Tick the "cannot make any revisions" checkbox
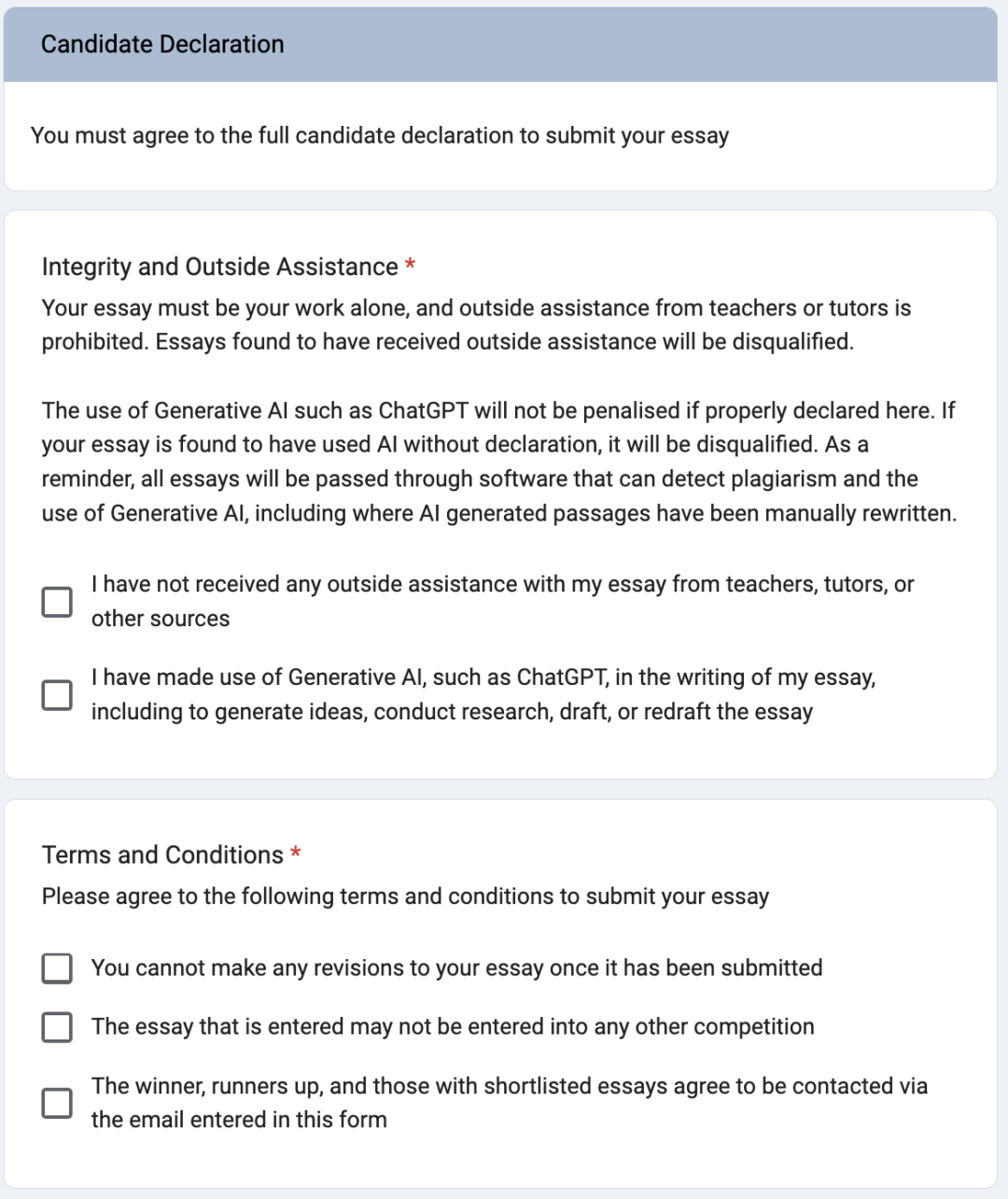Image resolution: width=1008 pixels, height=1199 pixels. pos(57,969)
